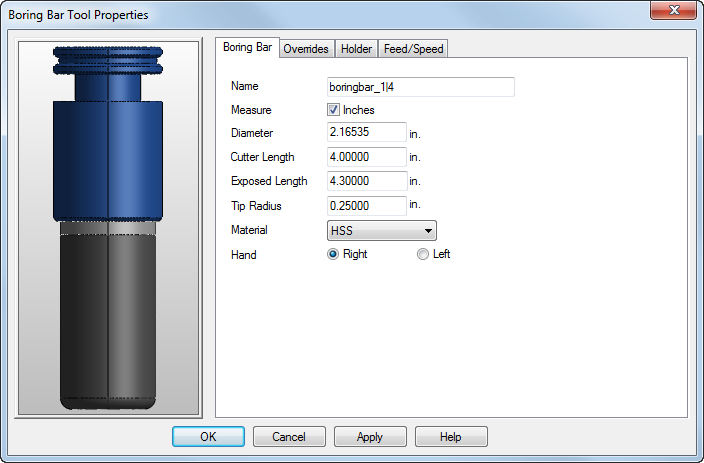Image resolution: width=704 pixels, height=463 pixels.
Task: Open the Holder tab
Action: coord(356,49)
